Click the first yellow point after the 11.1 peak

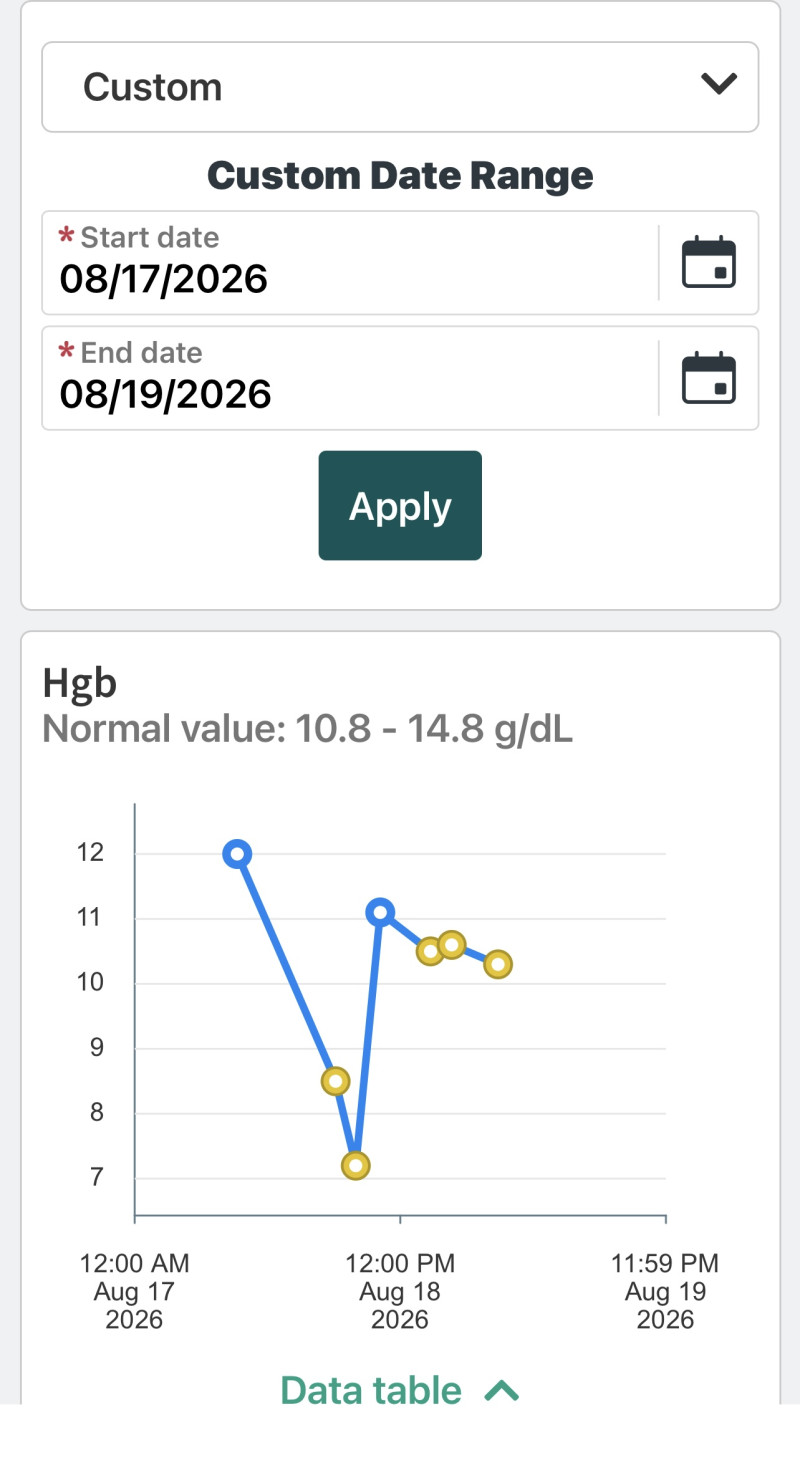click(430, 951)
